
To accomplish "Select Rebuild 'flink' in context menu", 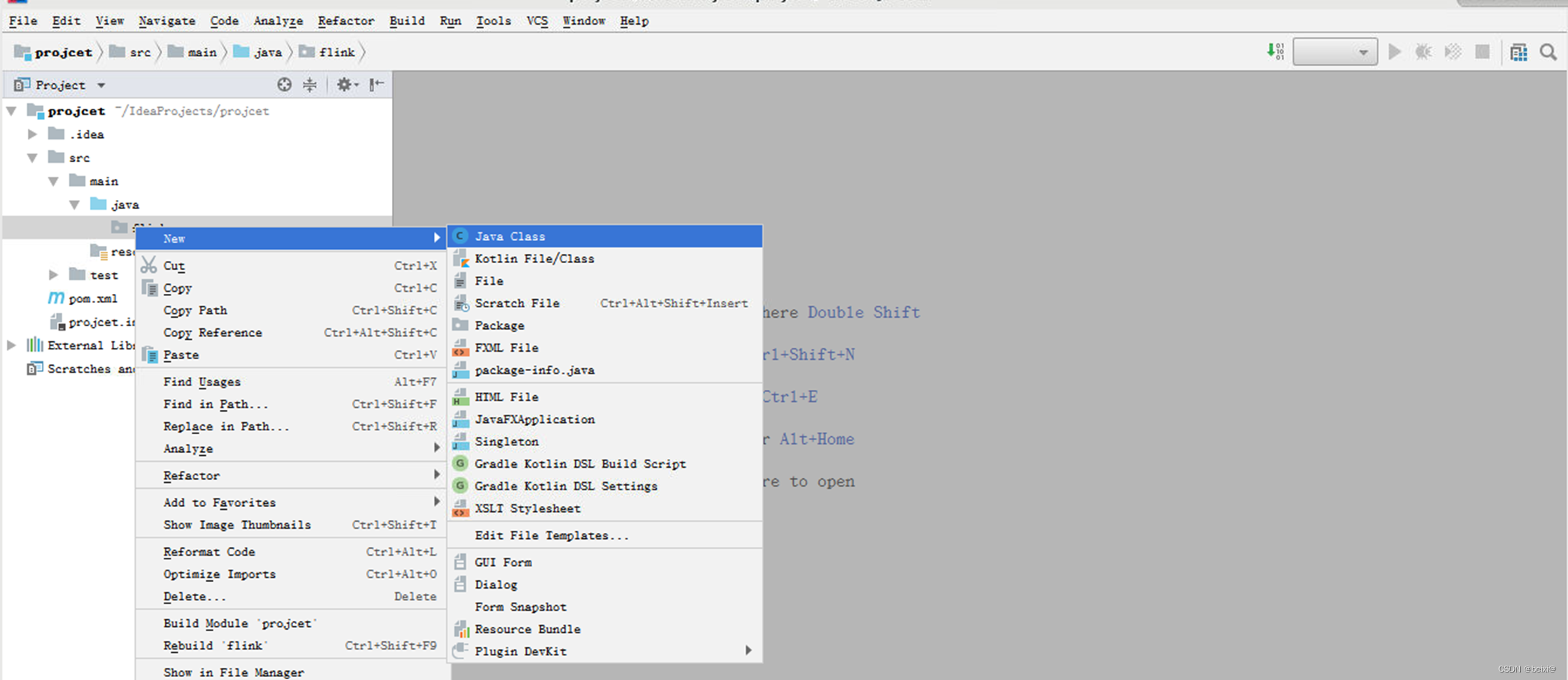I will coord(291,646).
